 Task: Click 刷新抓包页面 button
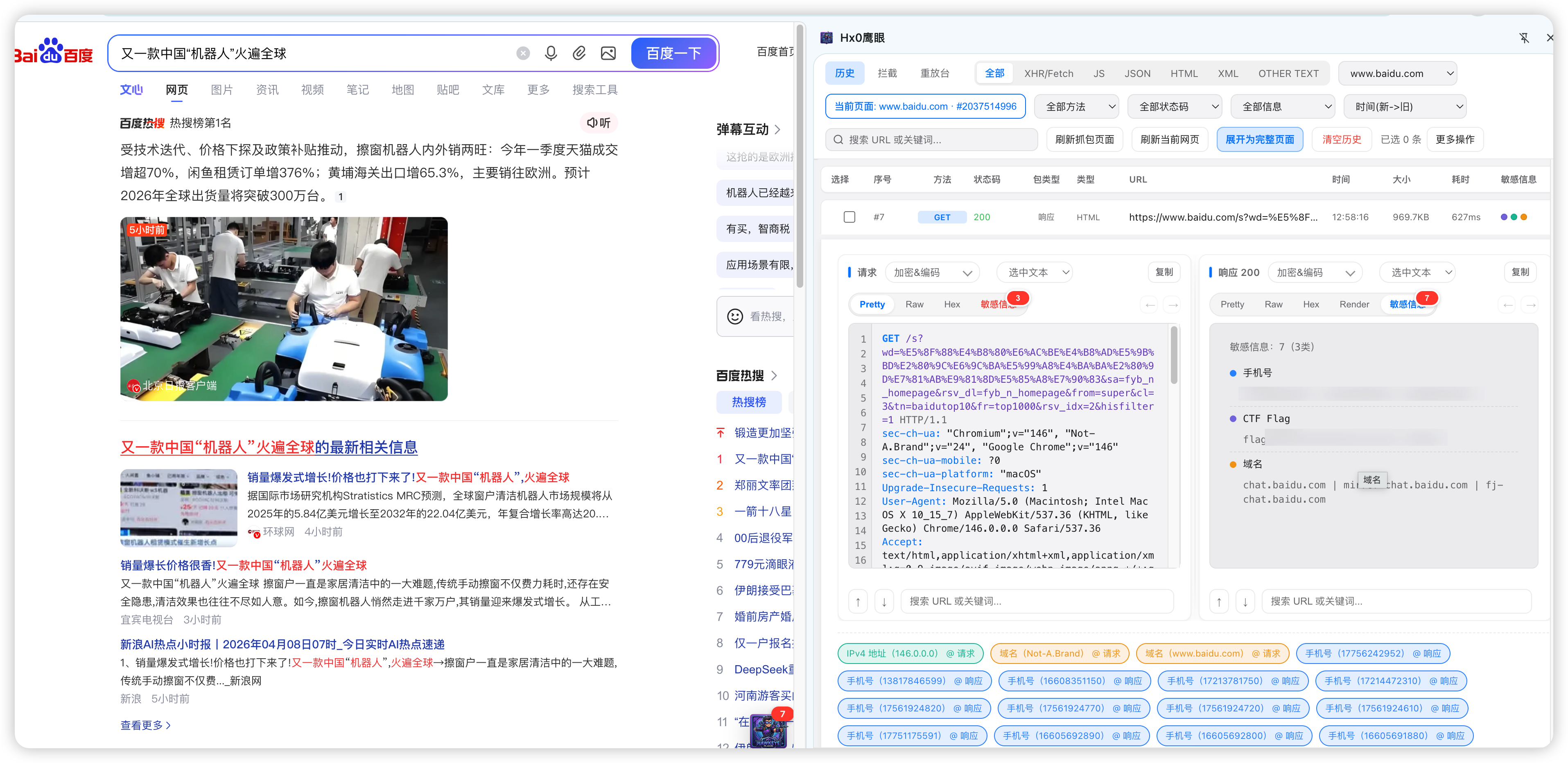coord(1084,139)
